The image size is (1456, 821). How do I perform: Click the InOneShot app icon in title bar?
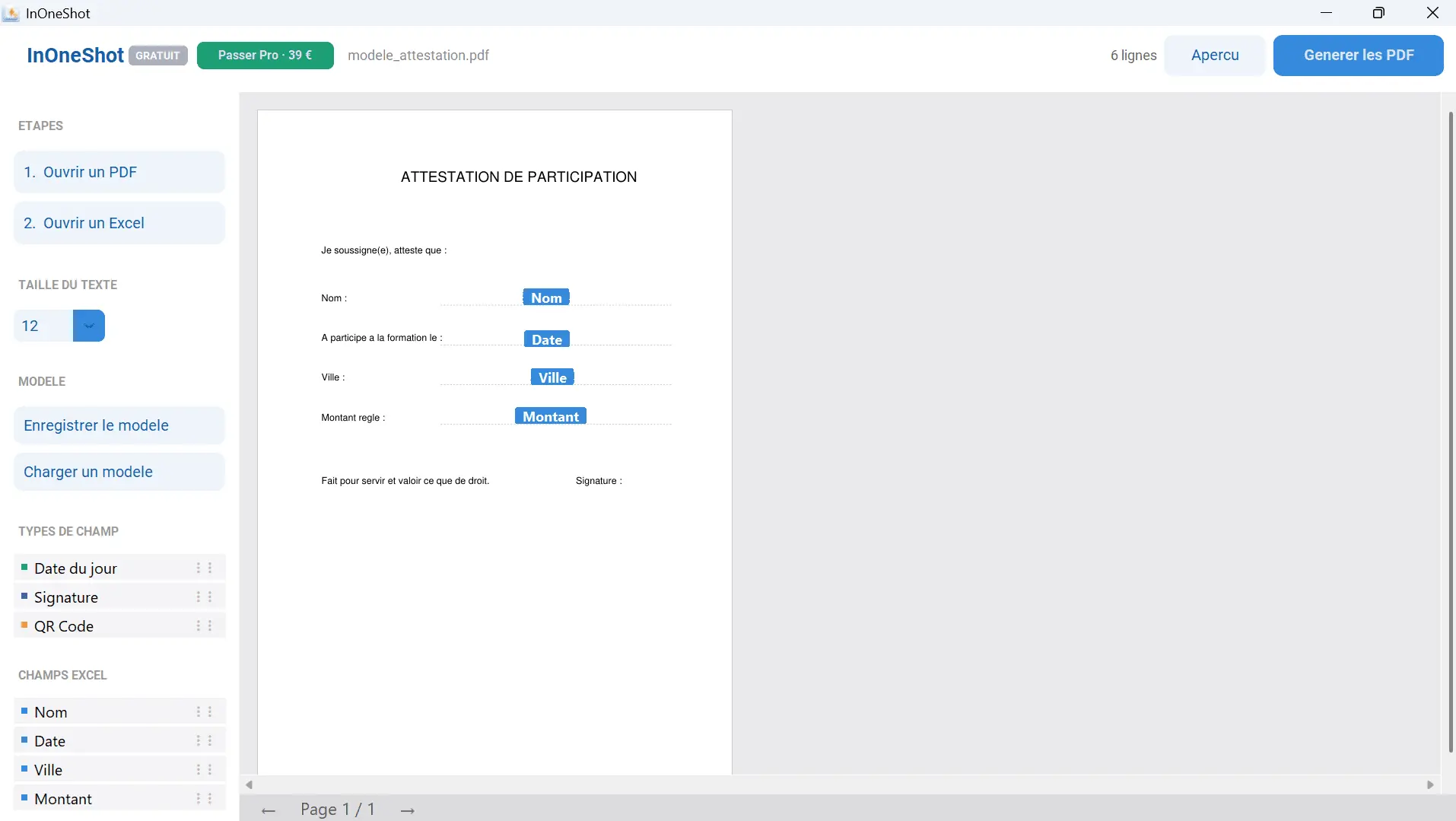11,13
